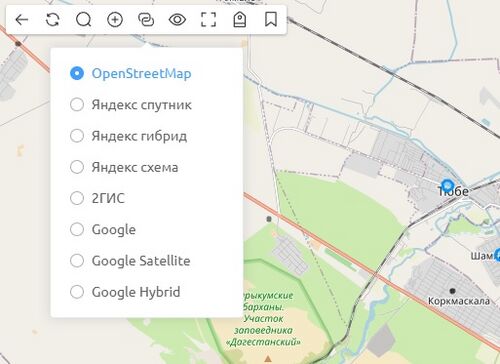Click the blue marker near Тюбе
The width and height of the screenshot is (500, 364).
click(x=447, y=186)
